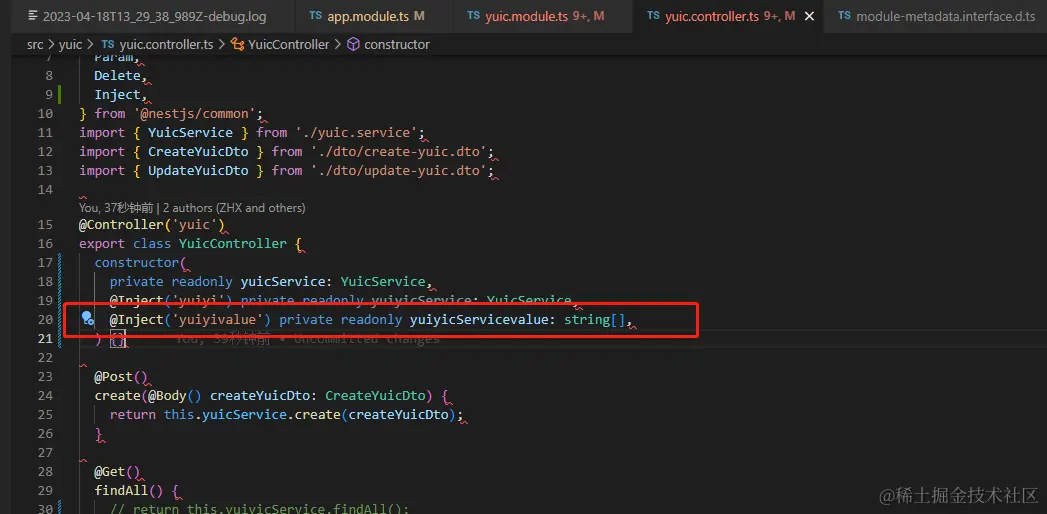Close the yuic.controller.ts tab
This screenshot has height=514, width=1047.
[809, 16]
